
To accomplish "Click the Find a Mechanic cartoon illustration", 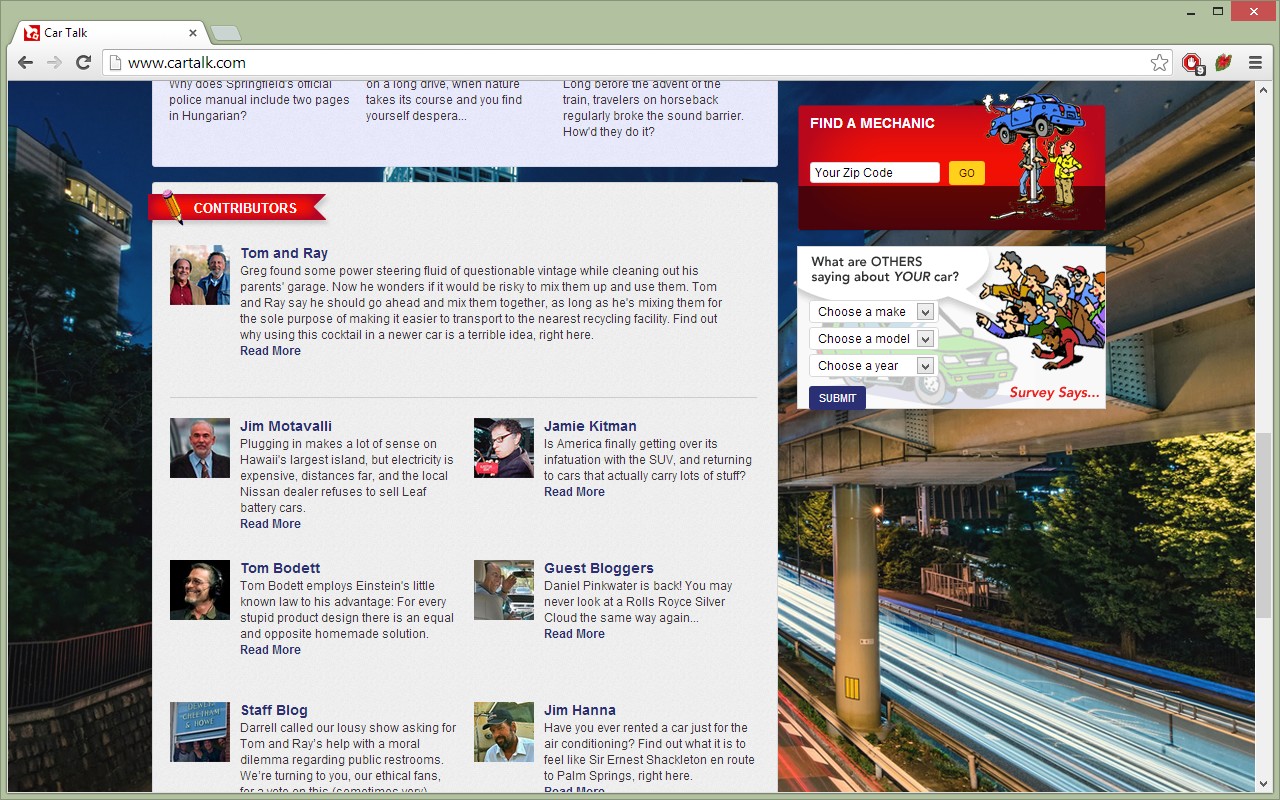I will (1035, 155).
